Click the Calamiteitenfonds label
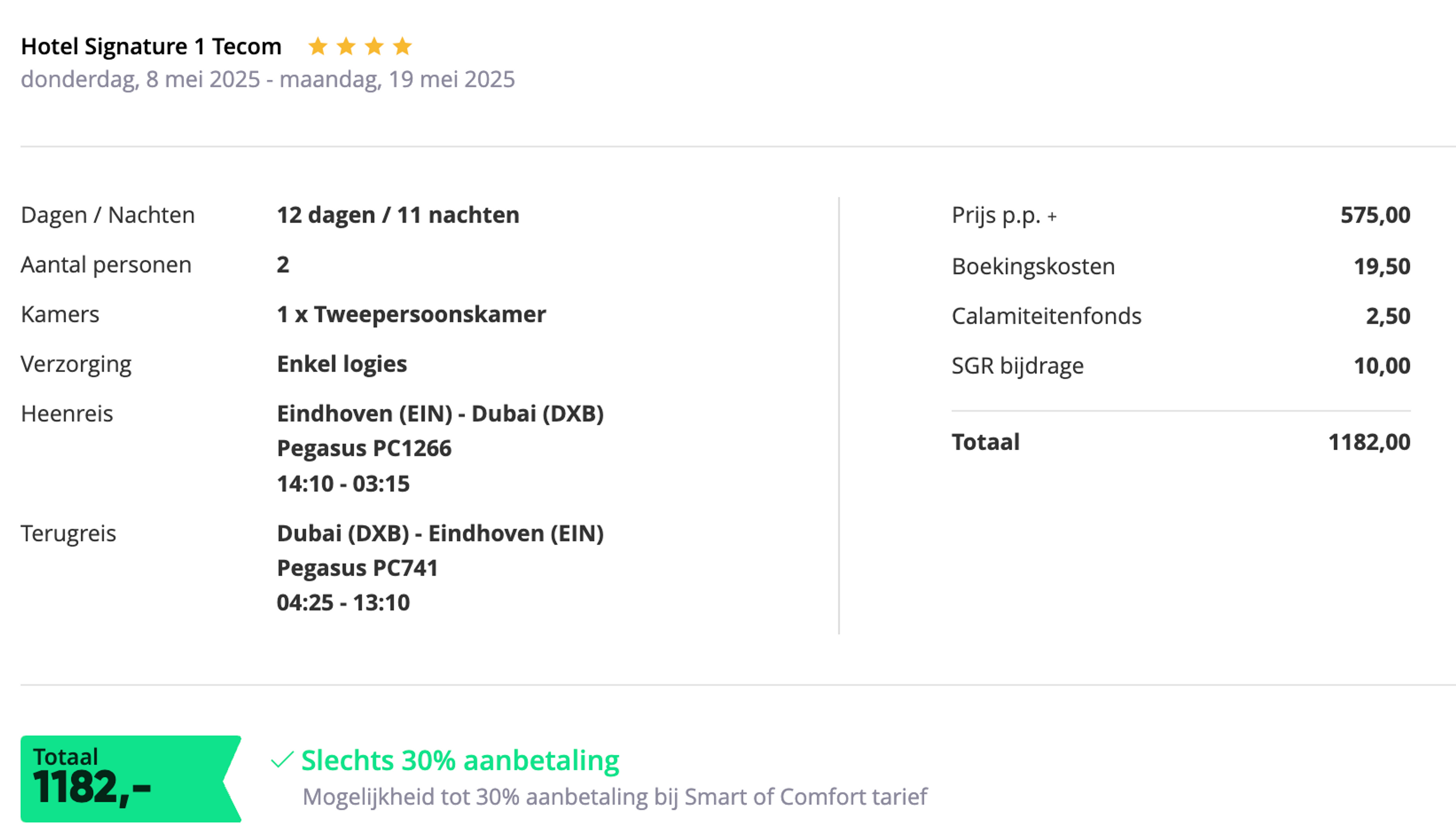Viewport: 1456px width, 839px height. 1046,316
